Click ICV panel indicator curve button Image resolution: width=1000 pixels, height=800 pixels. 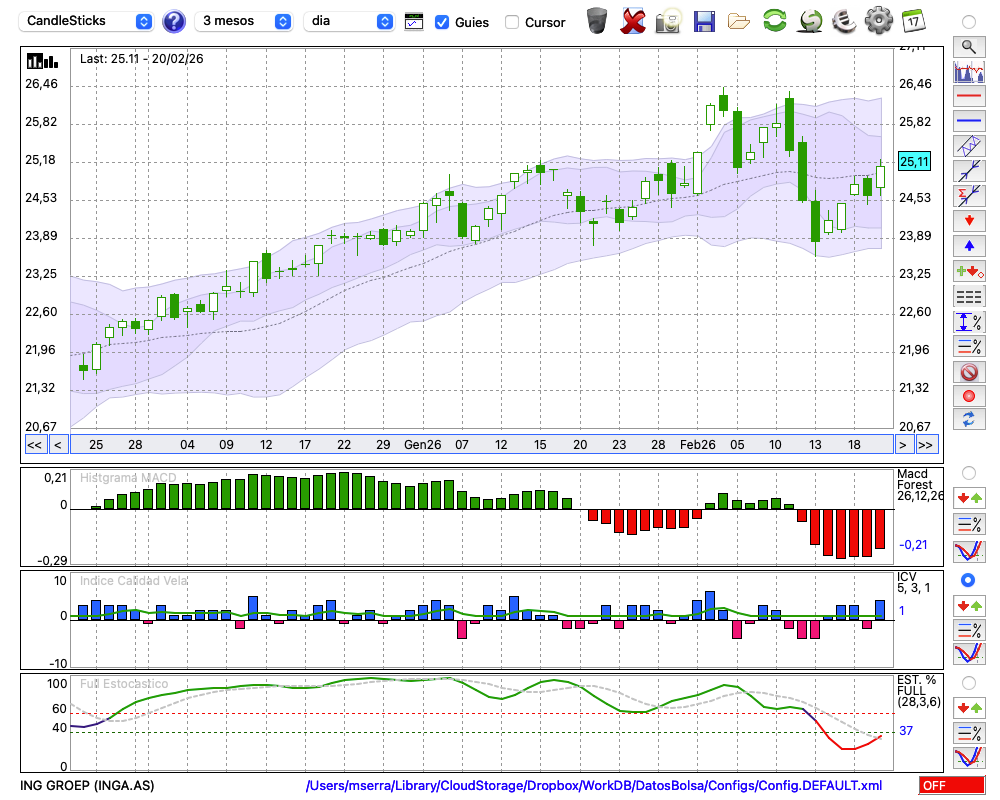click(x=969, y=654)
